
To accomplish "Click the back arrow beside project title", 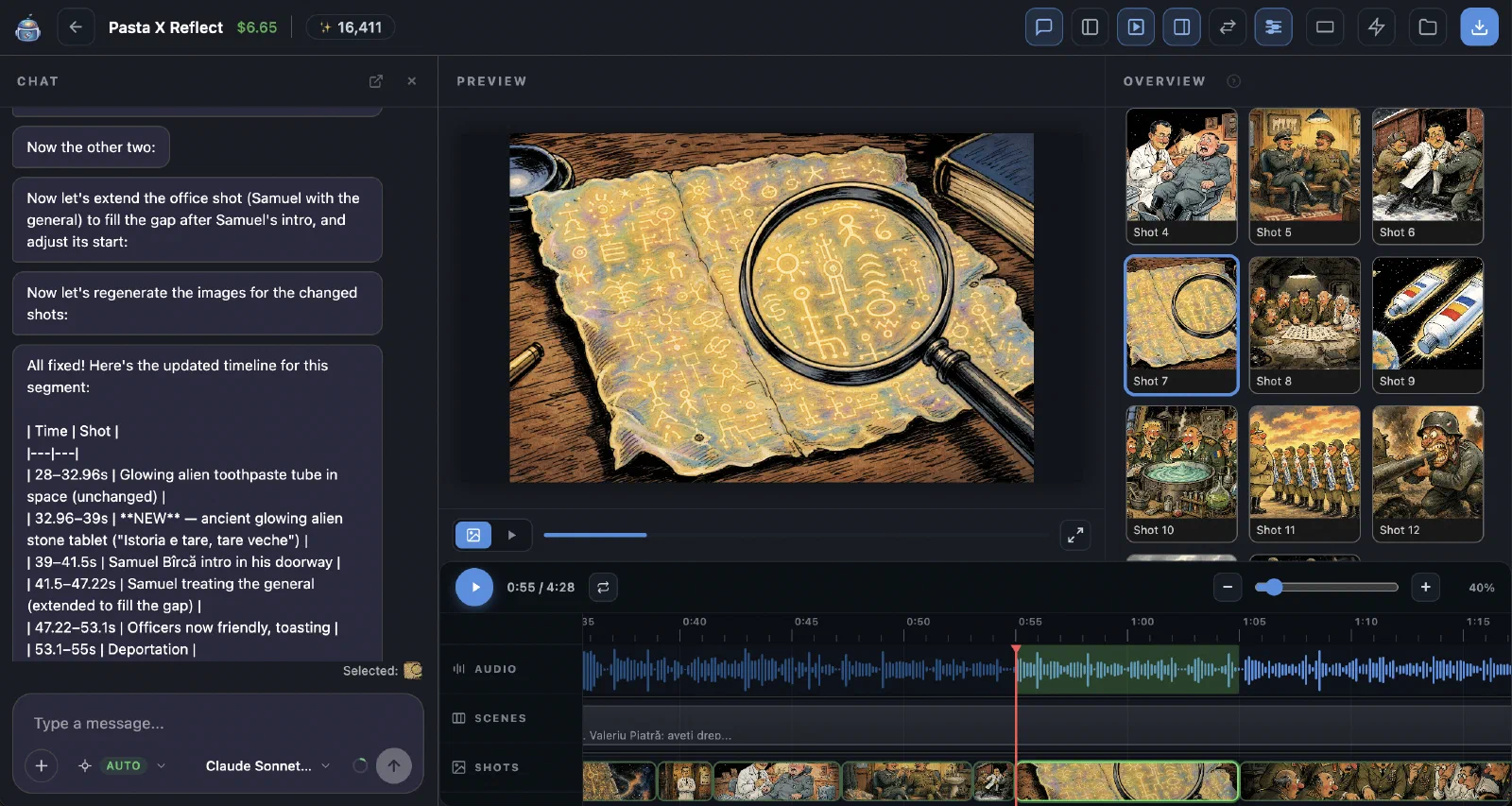I will coord(76,27).
